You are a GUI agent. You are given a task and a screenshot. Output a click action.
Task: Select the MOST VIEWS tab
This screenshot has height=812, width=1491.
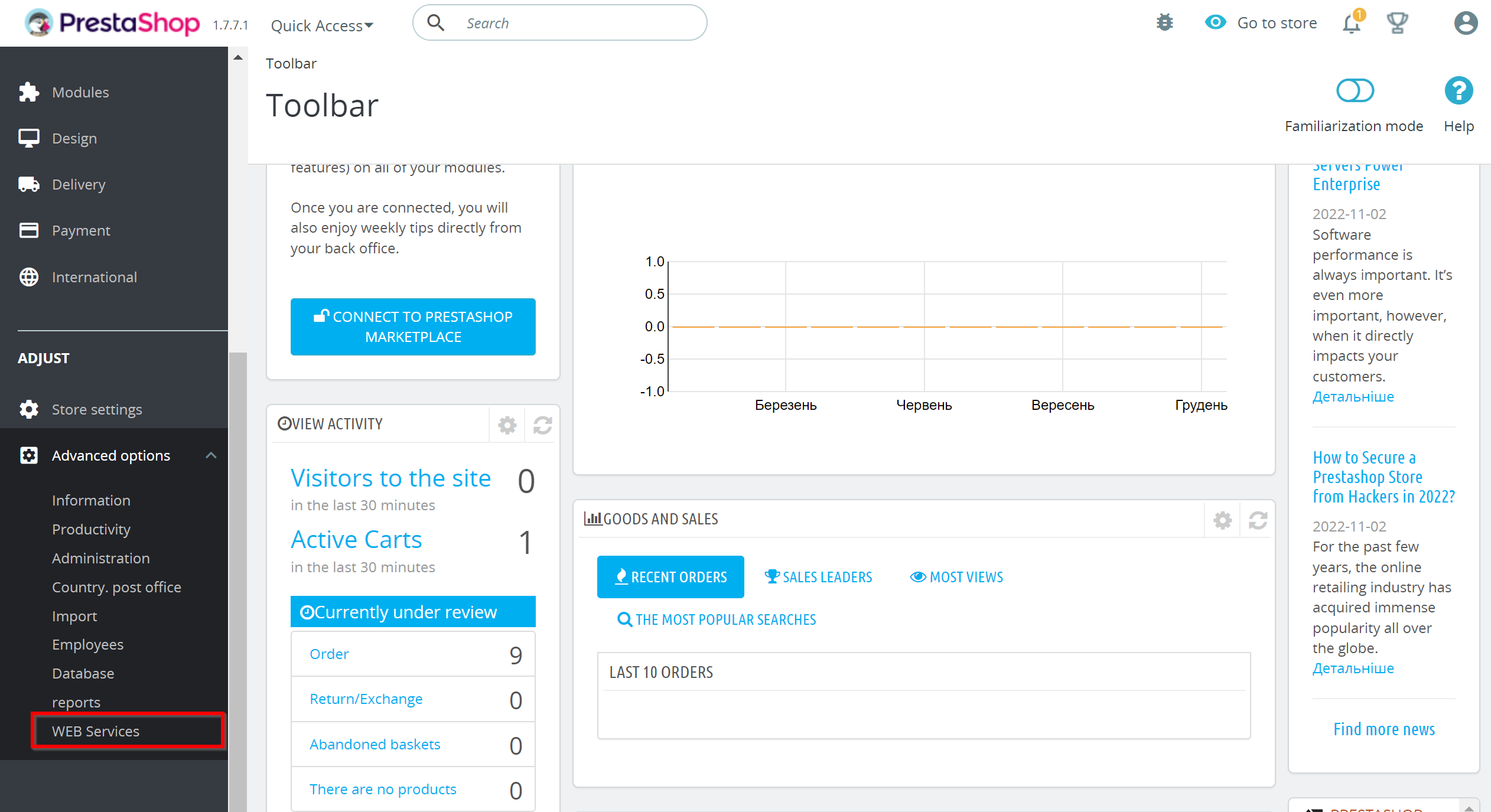click(x=955, y=576)
